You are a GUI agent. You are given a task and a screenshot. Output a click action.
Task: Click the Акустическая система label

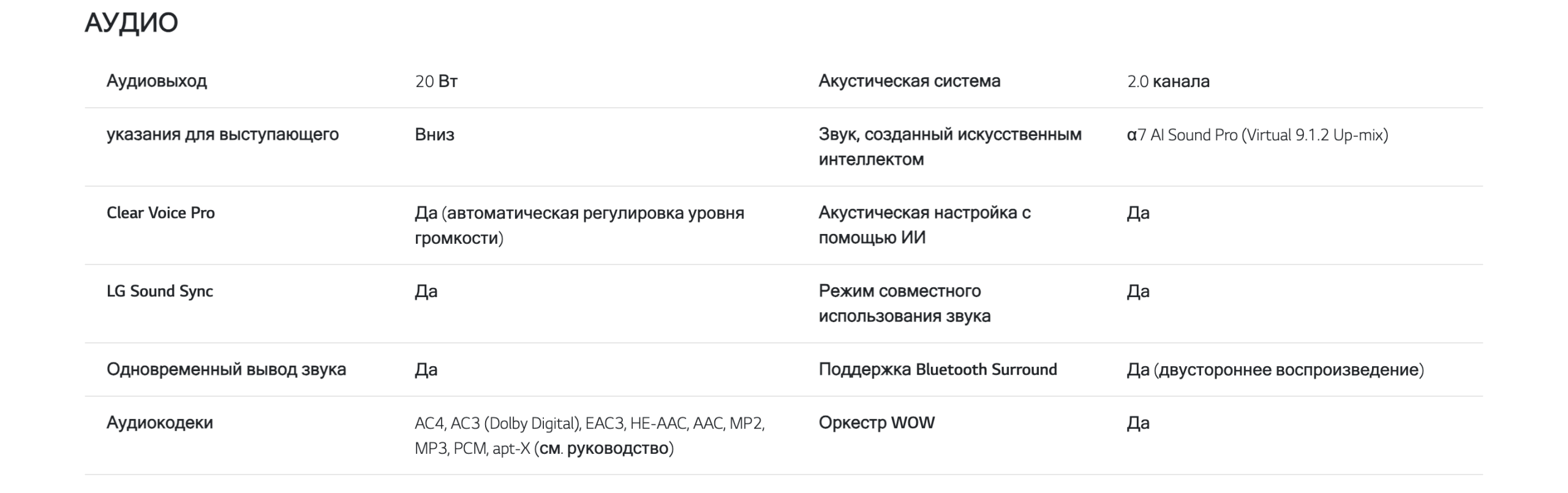[909, 81]
